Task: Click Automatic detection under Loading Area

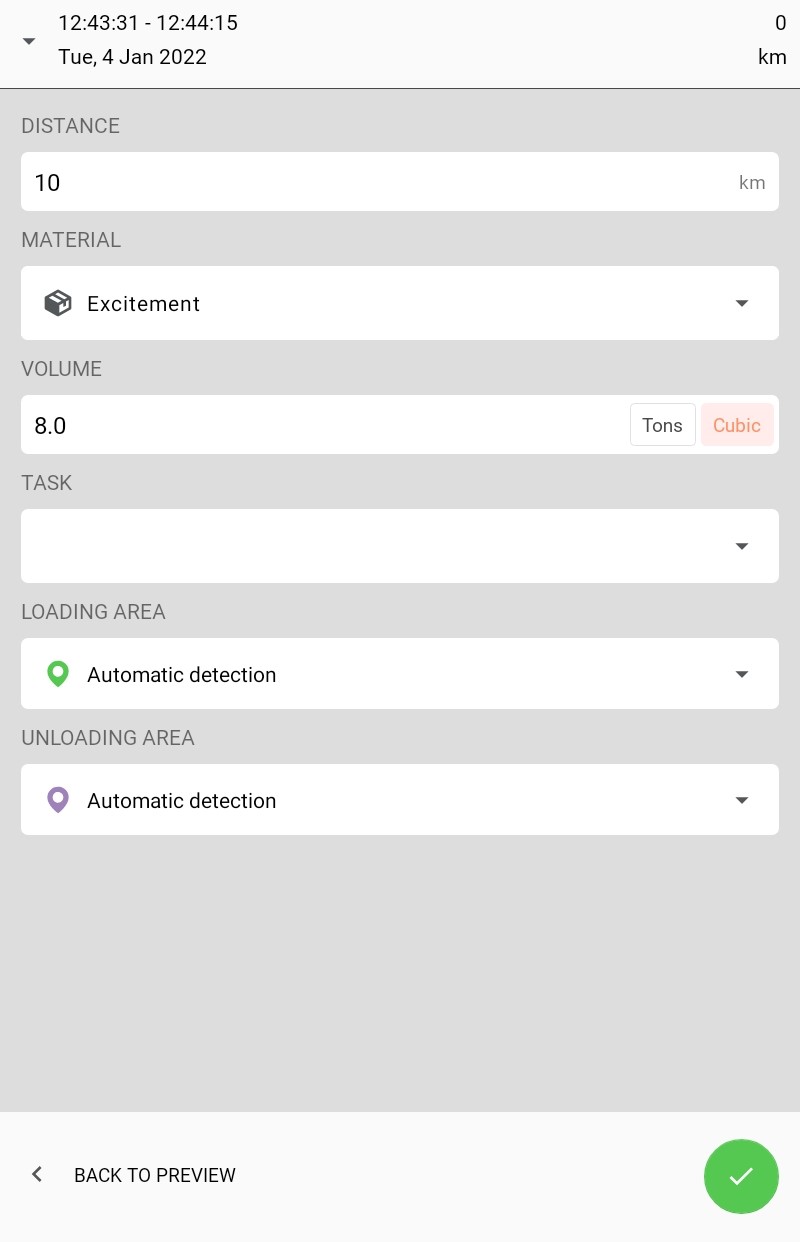Action: pos(182,675)
